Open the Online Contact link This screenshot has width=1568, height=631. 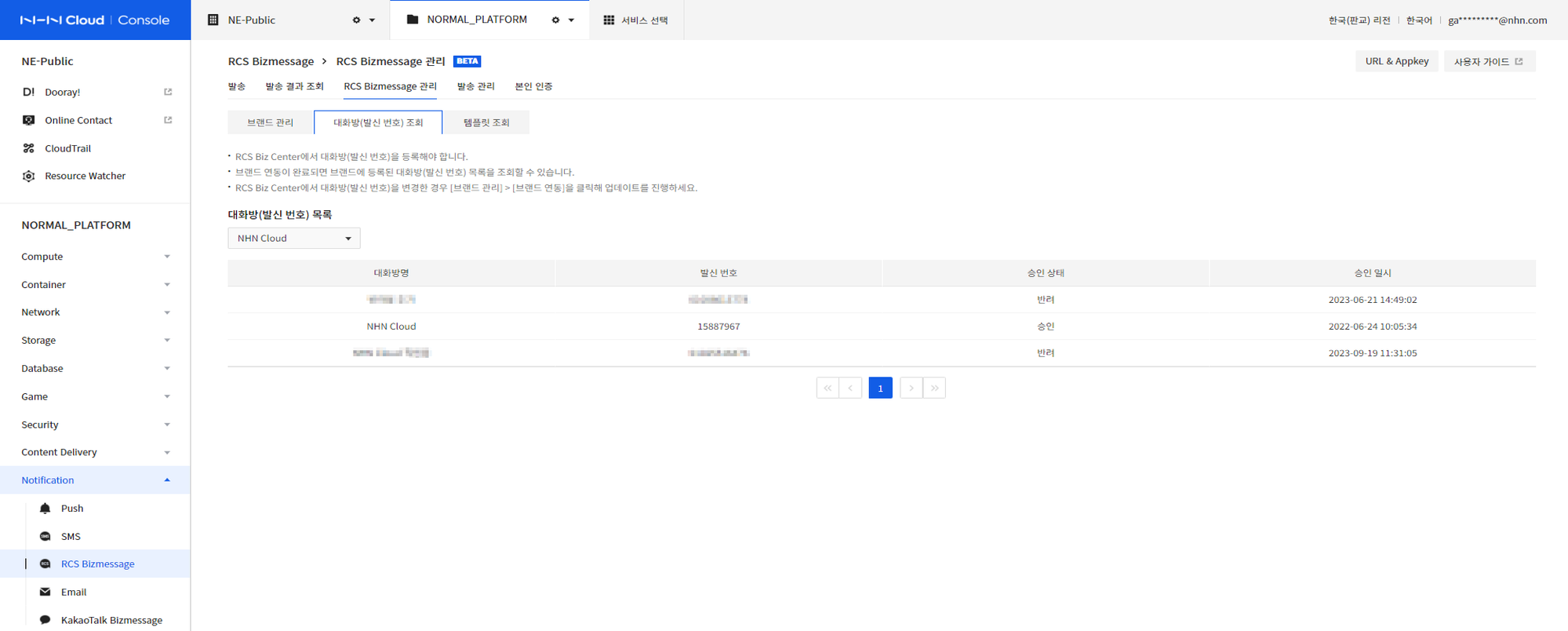pyautogui.click(x=78, y=120)
